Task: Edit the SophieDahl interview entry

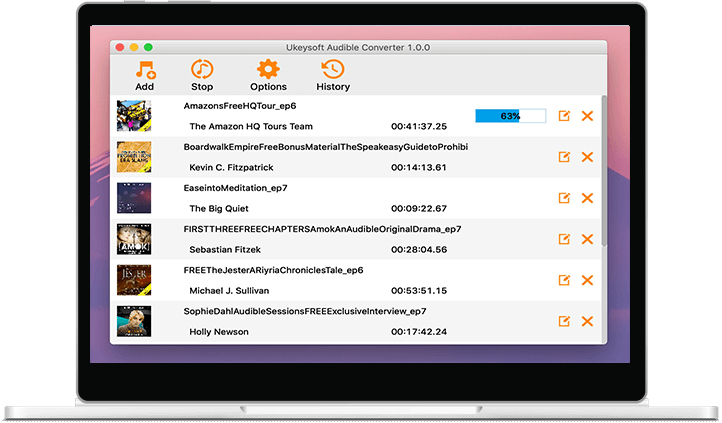Action: (x=564, y=321)
